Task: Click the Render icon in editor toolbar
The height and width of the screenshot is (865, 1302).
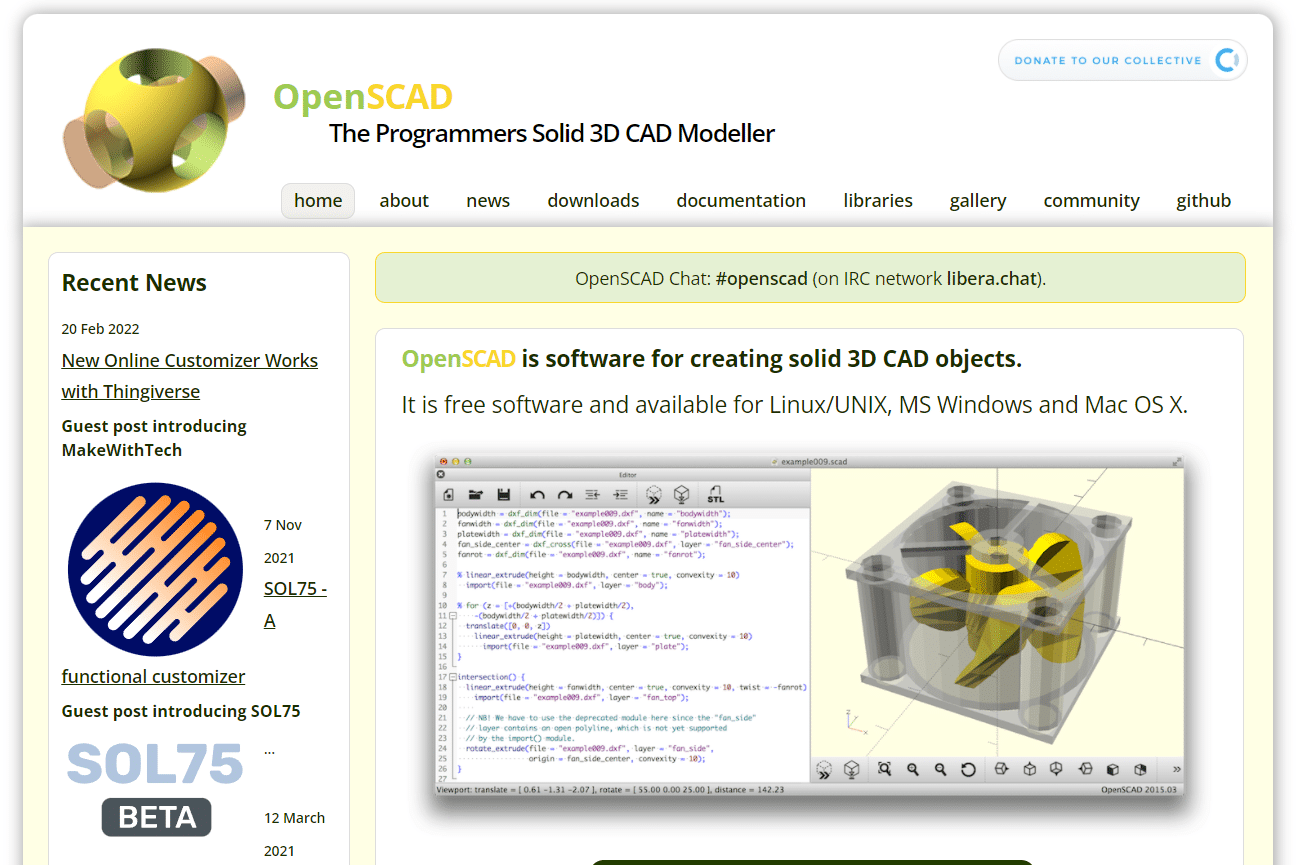Action: click(x=682, y=494)
